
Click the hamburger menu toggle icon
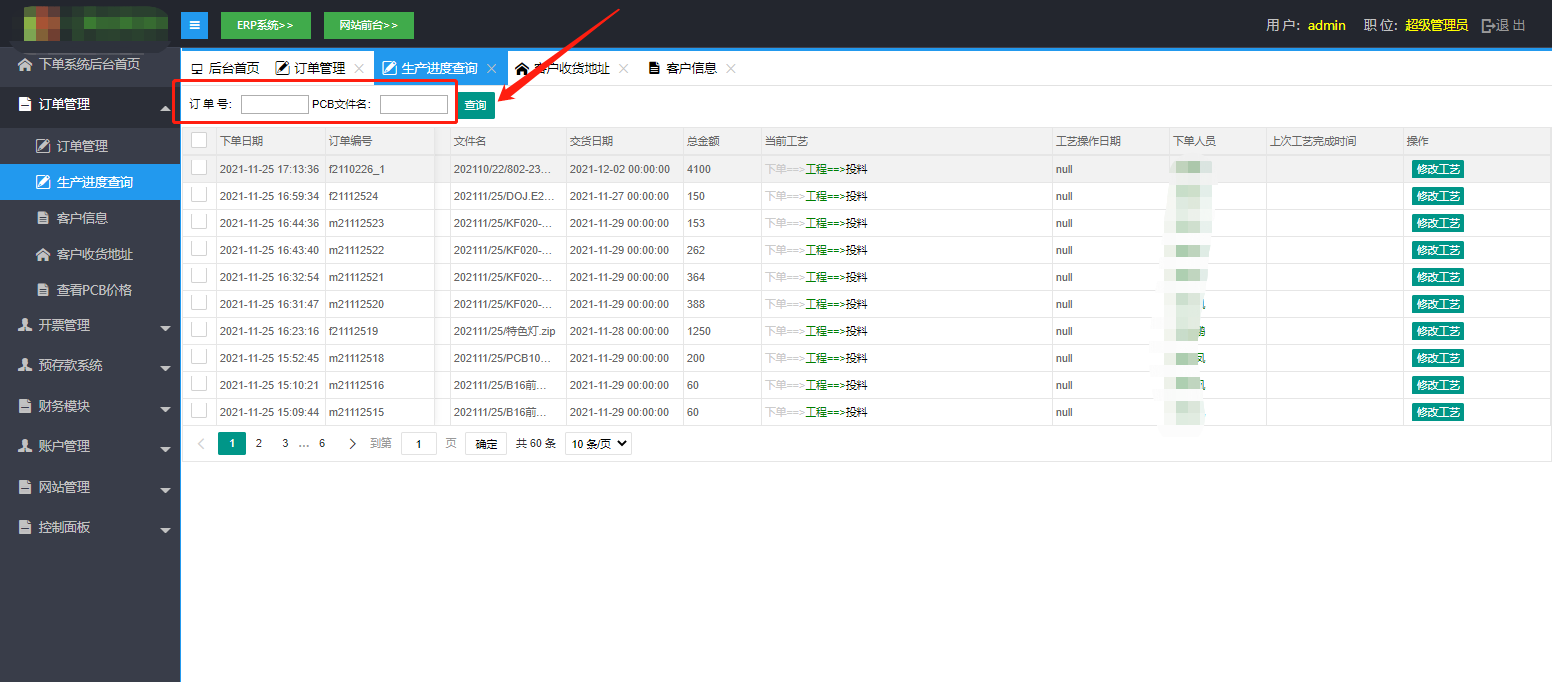click(194, 25)
